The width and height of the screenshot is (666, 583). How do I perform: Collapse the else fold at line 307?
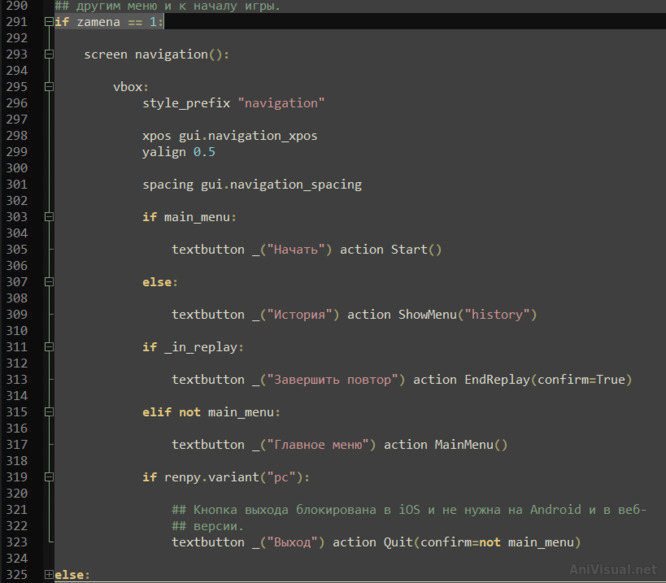coord(49,282)
